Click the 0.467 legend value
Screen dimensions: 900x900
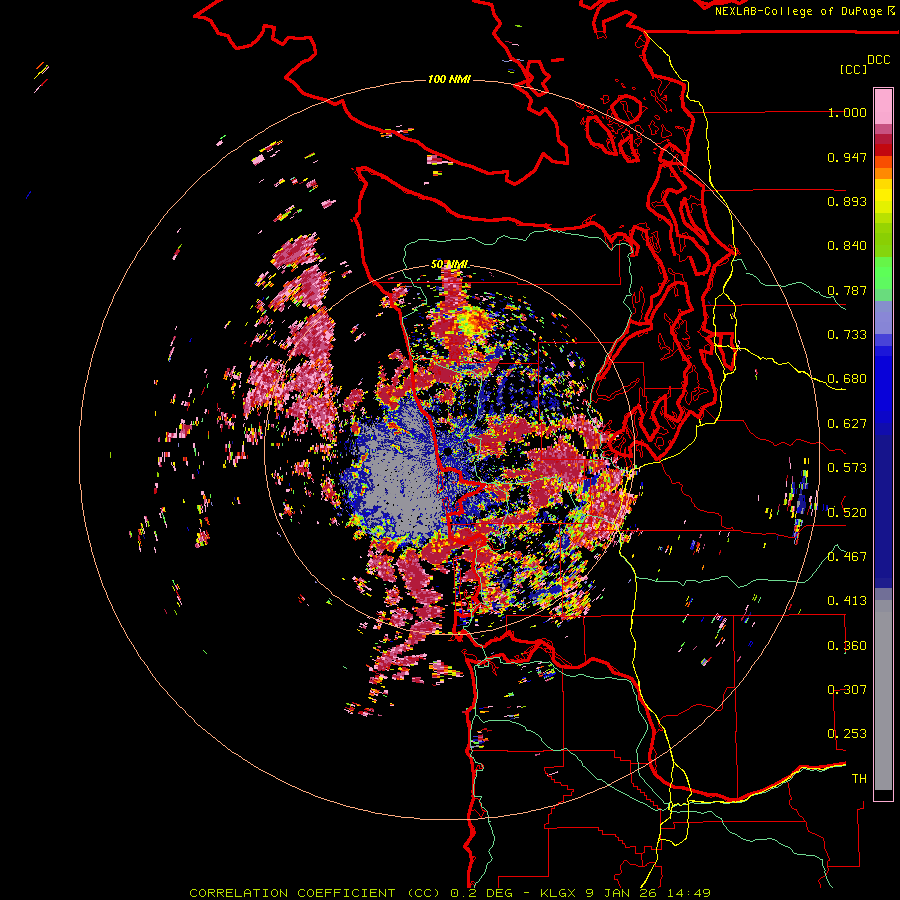click(847, 557)
